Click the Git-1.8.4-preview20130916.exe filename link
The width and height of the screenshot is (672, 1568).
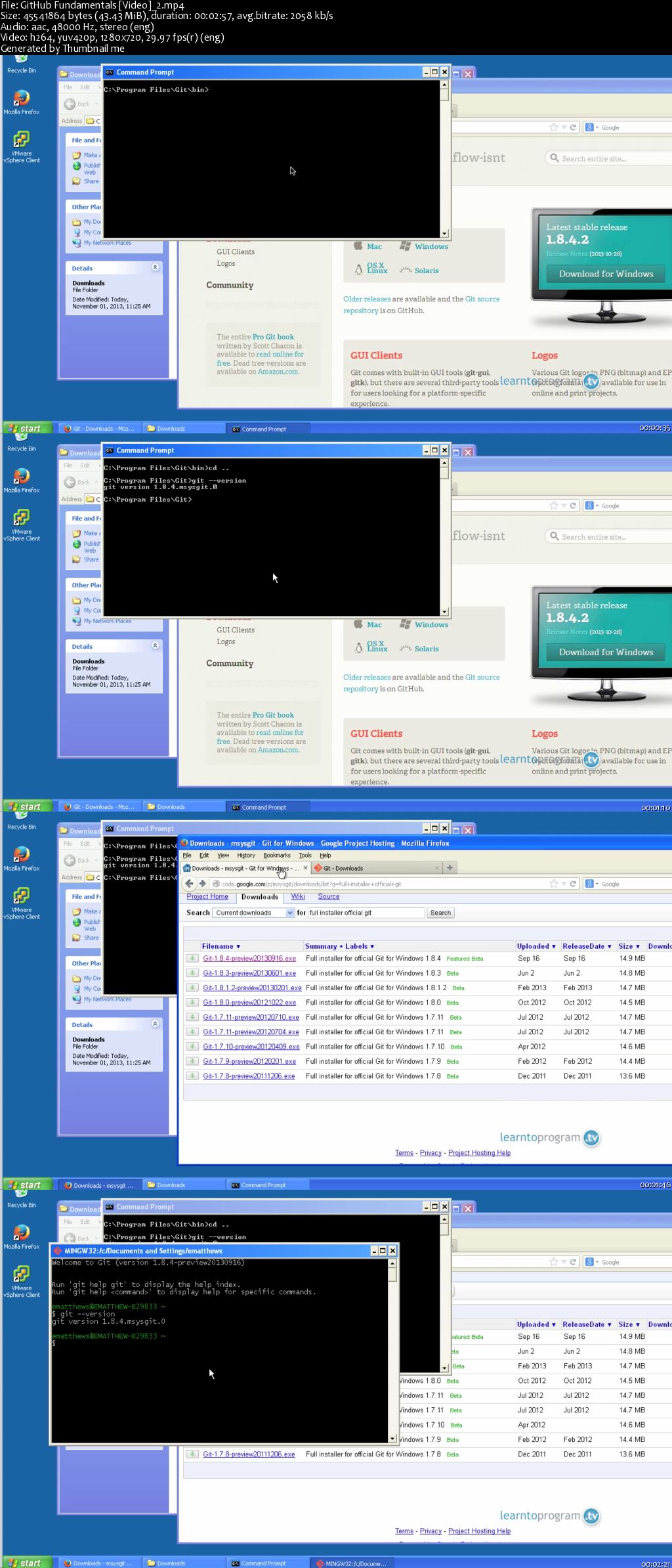click(x=249, y=959)
